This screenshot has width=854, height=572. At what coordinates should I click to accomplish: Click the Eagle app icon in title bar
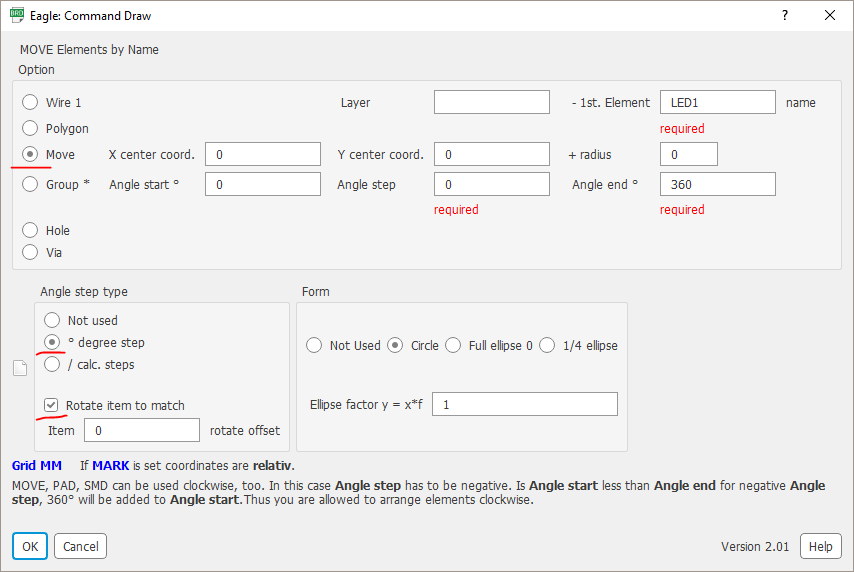pyautogui.click(x=17, y=16)
